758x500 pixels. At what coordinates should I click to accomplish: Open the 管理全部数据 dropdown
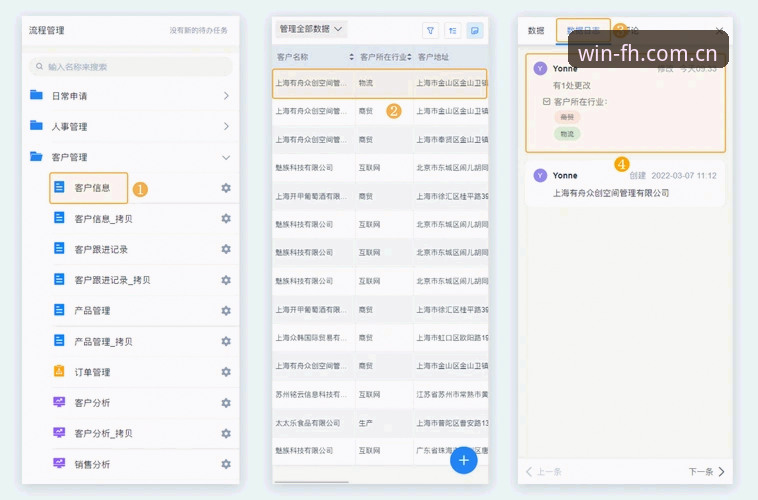[311, 29]
